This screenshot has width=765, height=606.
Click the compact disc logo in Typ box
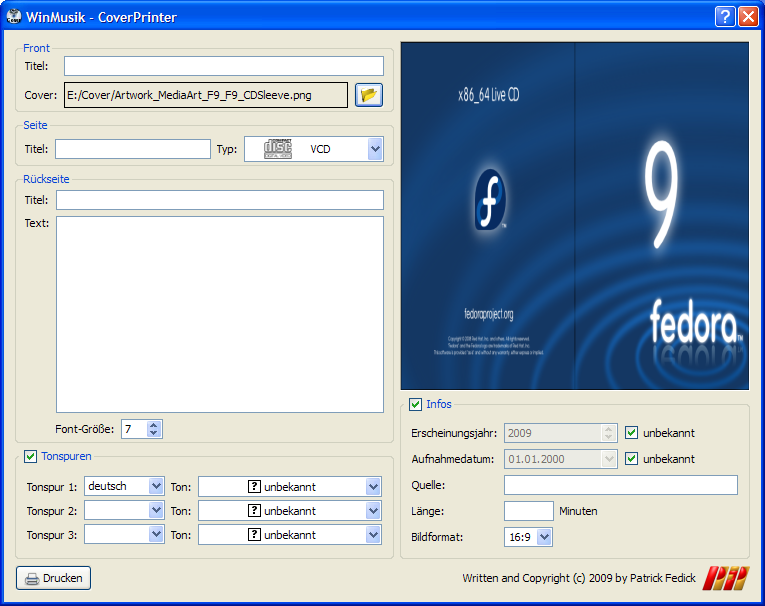(x=278, y=149)
